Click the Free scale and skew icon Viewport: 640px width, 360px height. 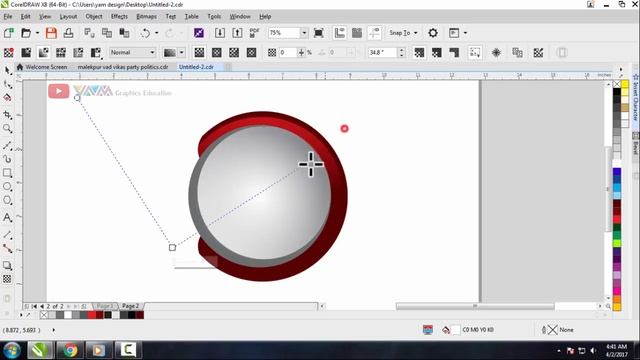(475, 53)
